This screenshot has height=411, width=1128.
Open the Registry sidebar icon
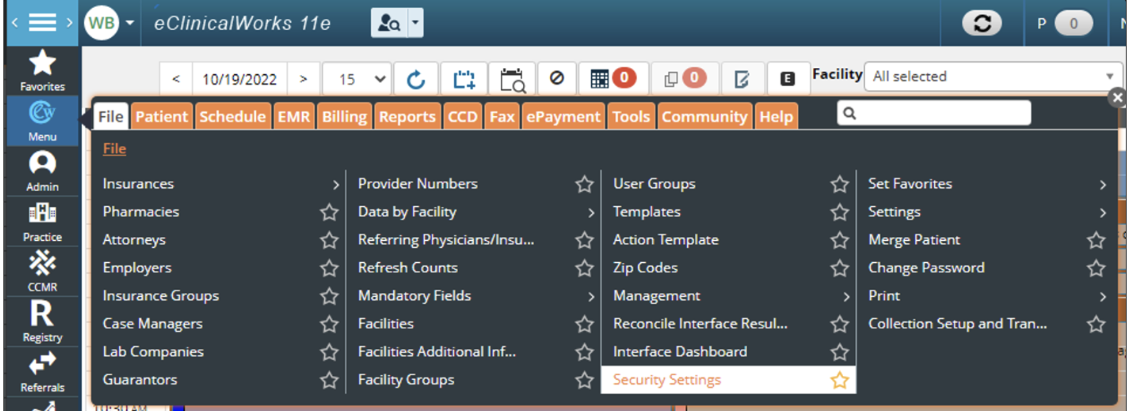tap(42, 322)
